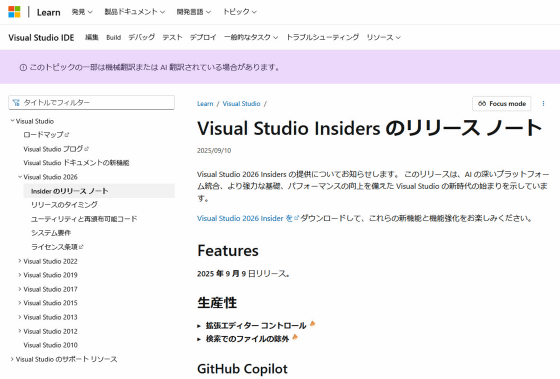The image size is (560, 379).
Task: Click the Microsoft logo icon
Action: (x=14, y=12)
